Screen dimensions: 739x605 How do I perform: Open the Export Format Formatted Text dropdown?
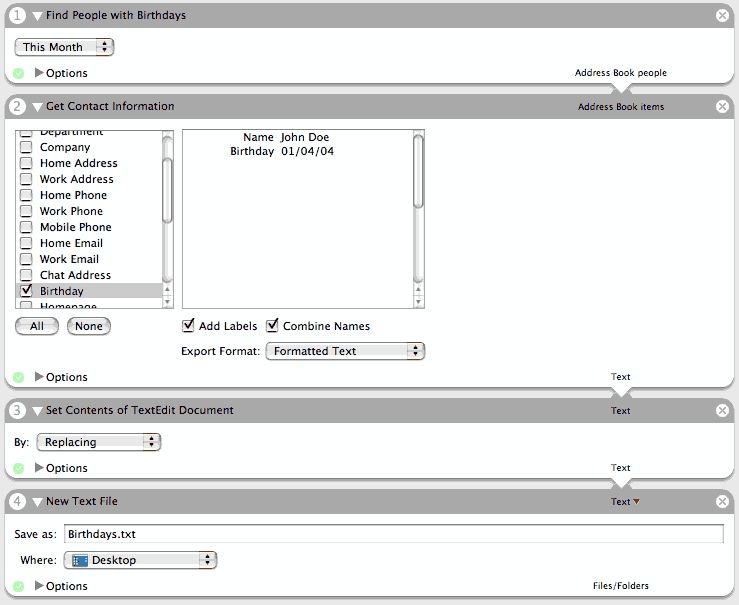click(x=345, y=351)
